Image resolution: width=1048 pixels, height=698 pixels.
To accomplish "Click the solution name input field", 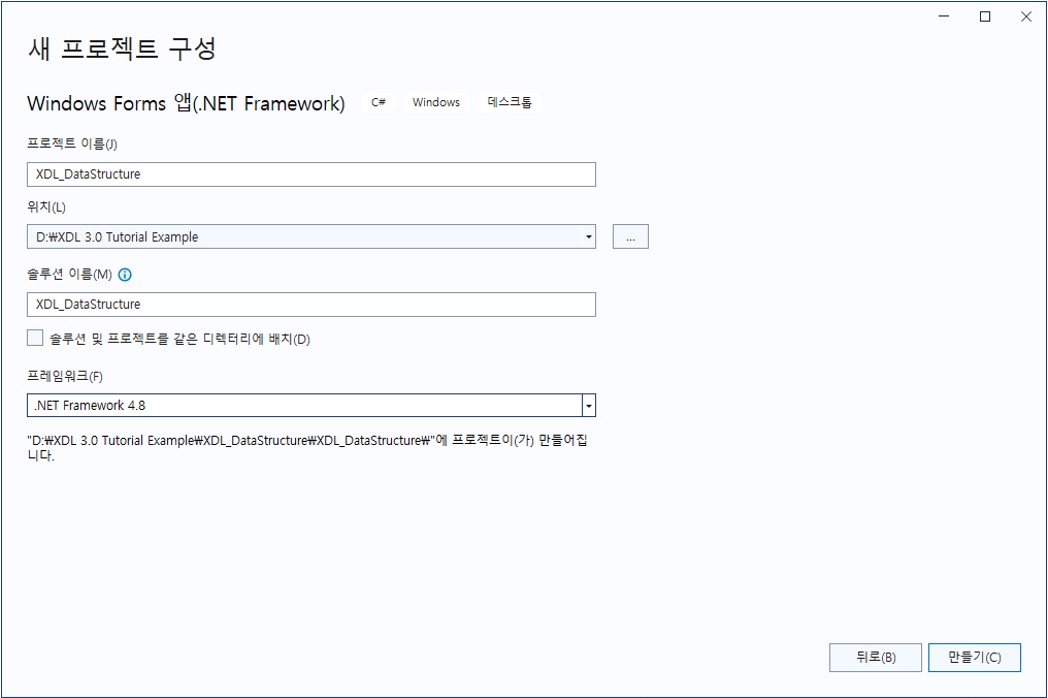I will coord(311,304).
